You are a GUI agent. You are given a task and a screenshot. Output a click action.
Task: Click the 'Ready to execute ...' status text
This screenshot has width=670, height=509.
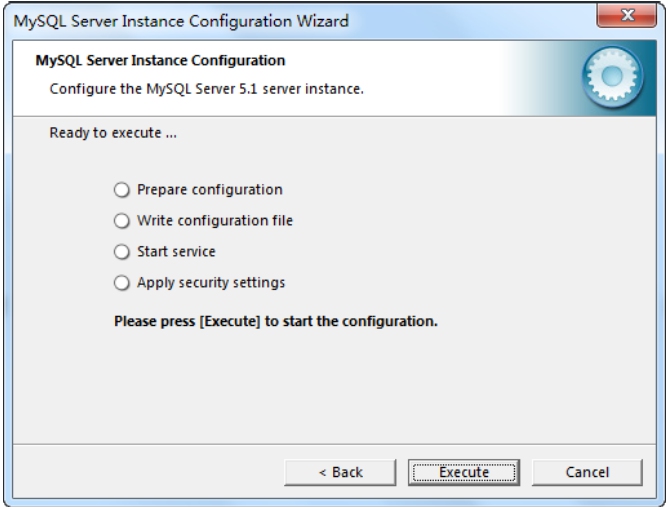[113, 133]
